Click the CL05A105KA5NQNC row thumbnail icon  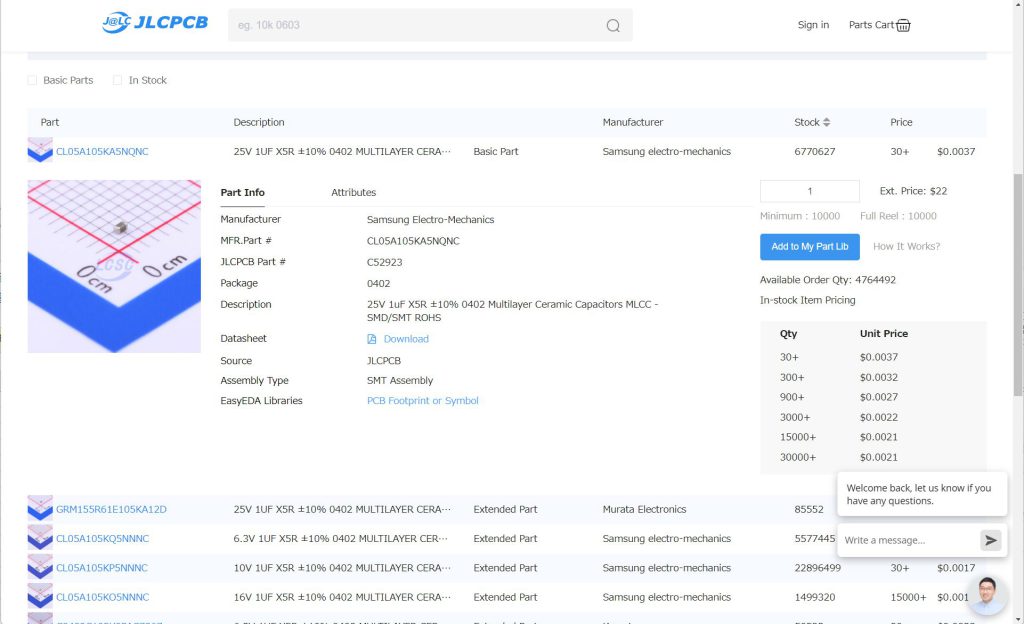tap(40, 151)
